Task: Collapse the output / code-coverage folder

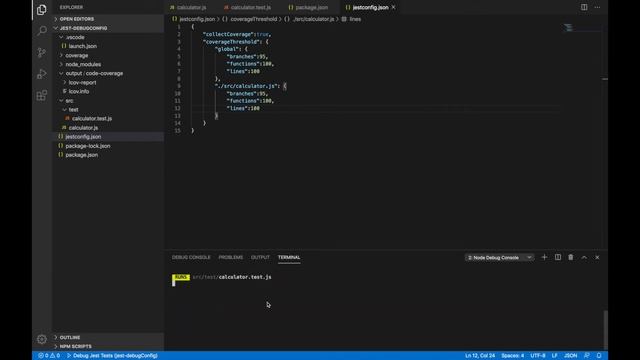Action: pos(108,73)
